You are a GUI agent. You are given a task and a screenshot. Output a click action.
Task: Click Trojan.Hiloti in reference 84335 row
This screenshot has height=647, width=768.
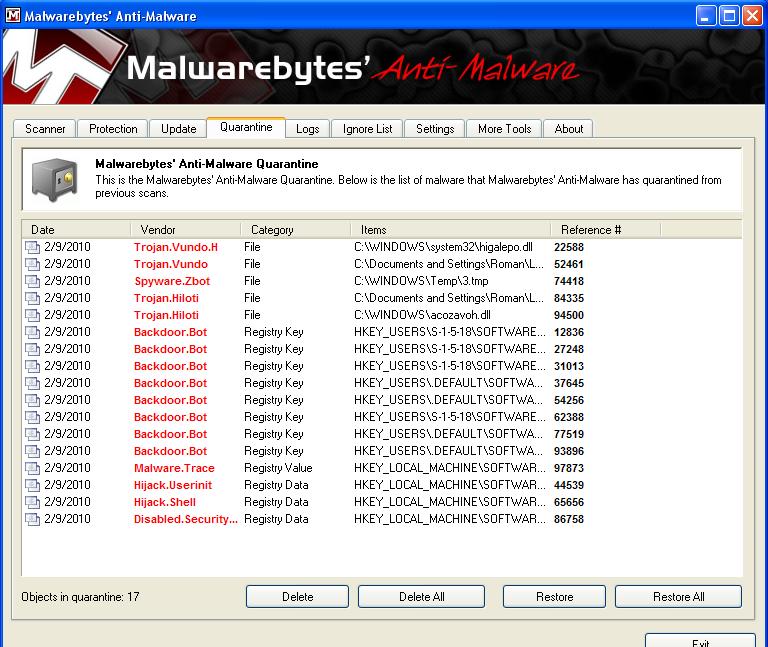[166, 298]
